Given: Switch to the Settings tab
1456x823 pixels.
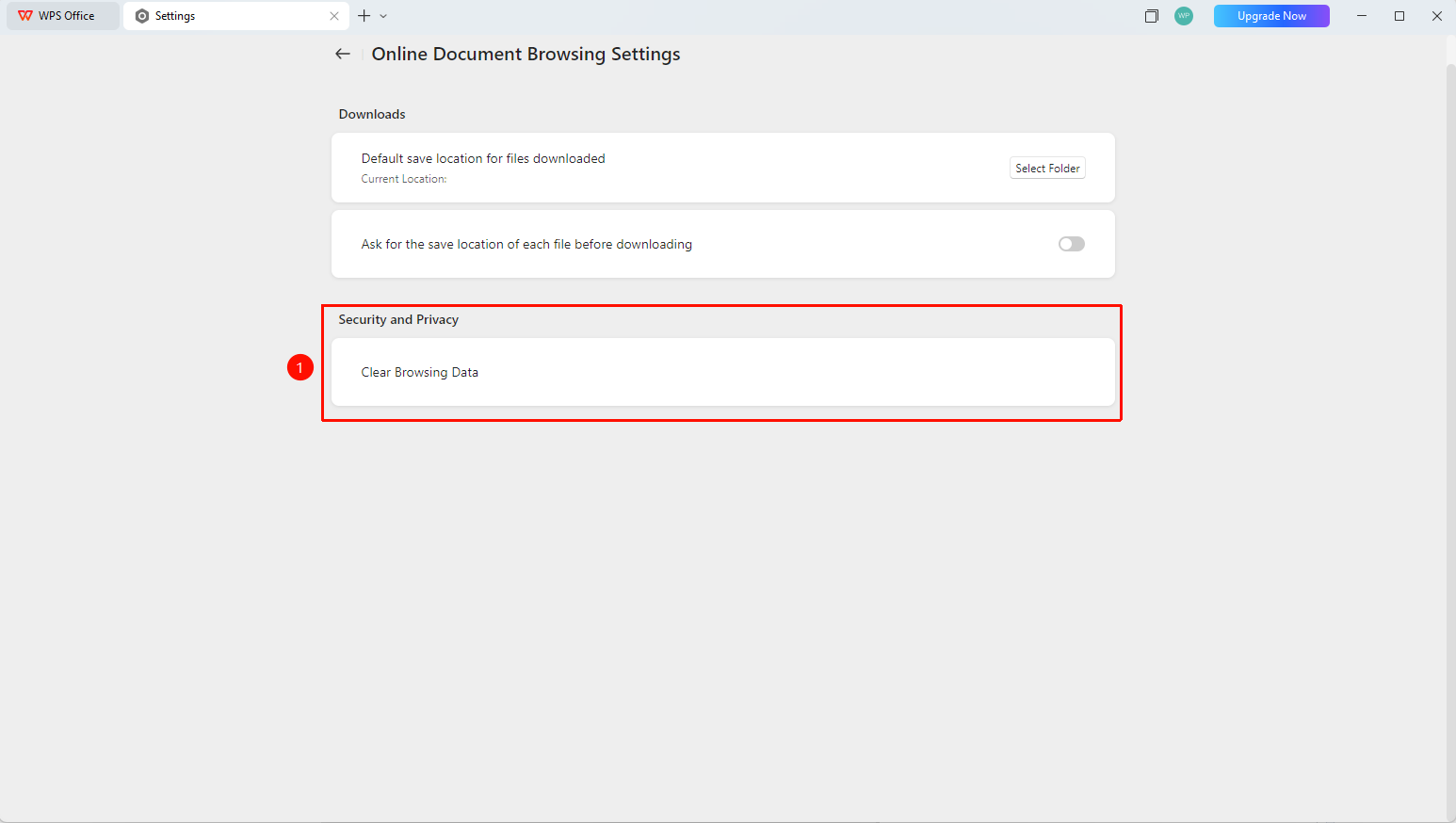Looking at the screenshot, I should tap(235, 16).
